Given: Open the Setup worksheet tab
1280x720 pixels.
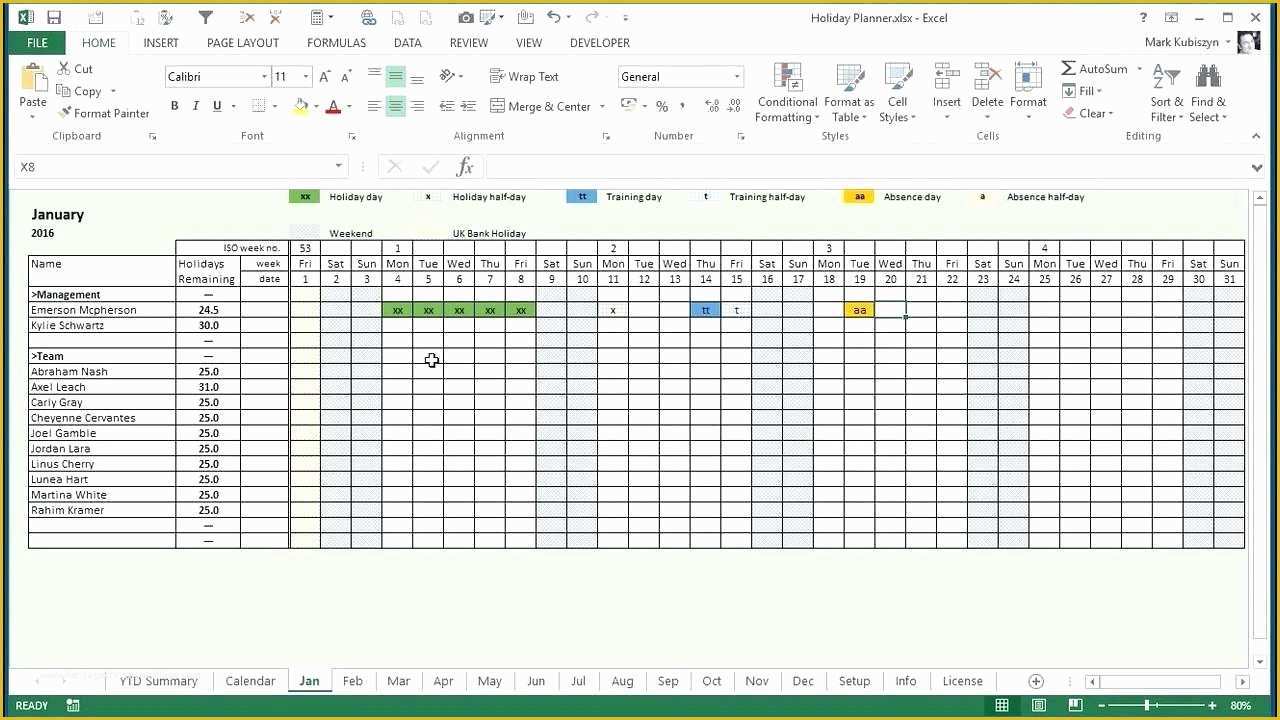Looking at the screenshot, I should pyautogui.click(x=854, y=681).
